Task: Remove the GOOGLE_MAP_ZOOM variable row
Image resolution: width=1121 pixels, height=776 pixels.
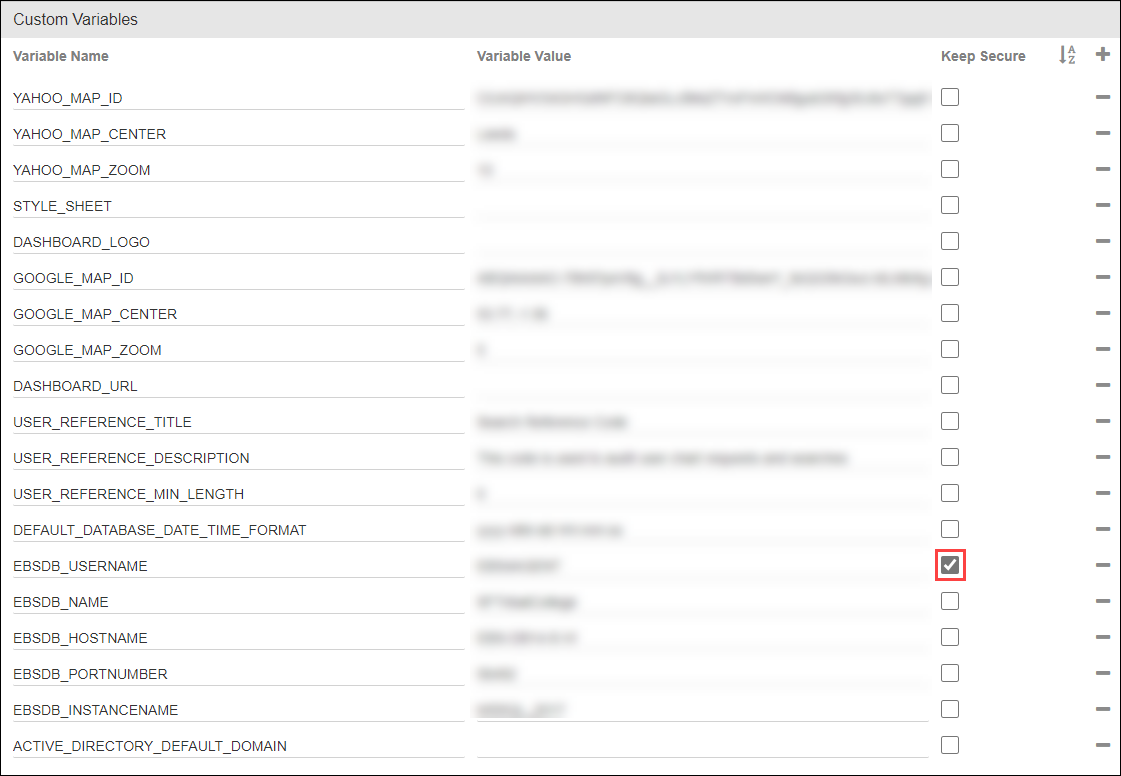Action: click(x=1103, y=349)
